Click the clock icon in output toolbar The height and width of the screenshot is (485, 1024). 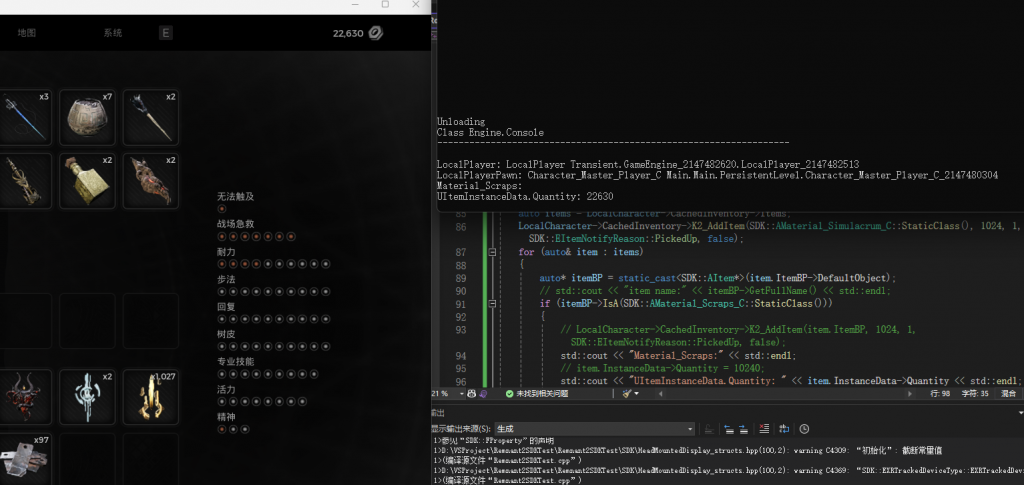[x=804, y=429]
